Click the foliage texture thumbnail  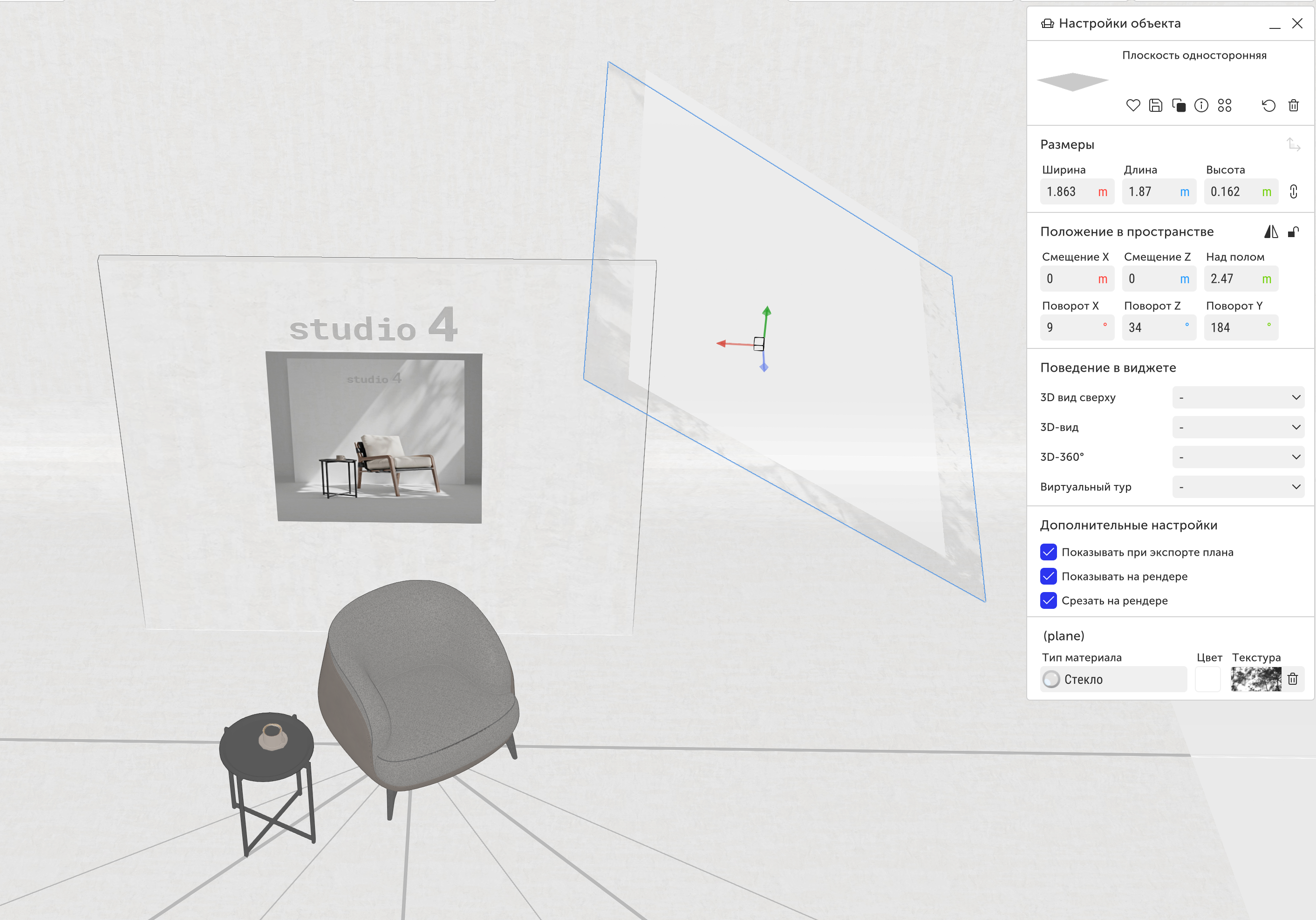pos(1256,679)
